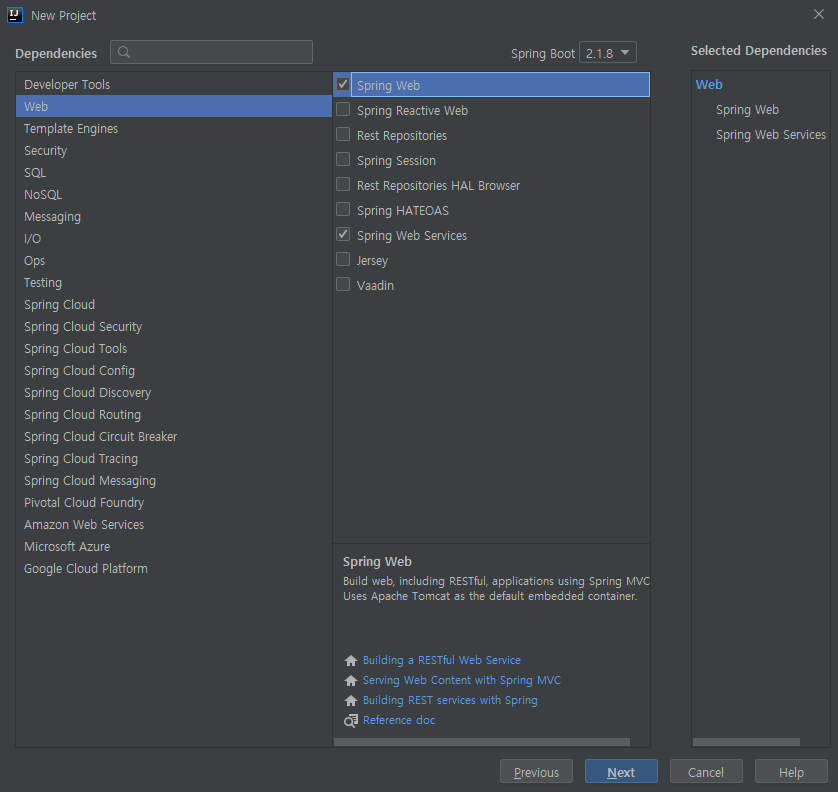Click horizontal scrollbar under dependency description
Screen dimensions: 838x792
click(x=482, y=742)
